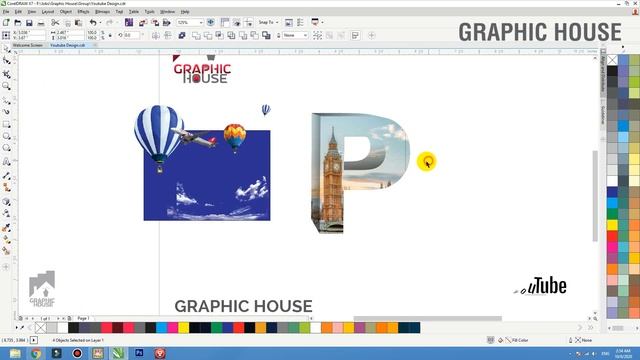Click the Open file icon
Screen dimensions: 640x360
click(x=18, y=23)
